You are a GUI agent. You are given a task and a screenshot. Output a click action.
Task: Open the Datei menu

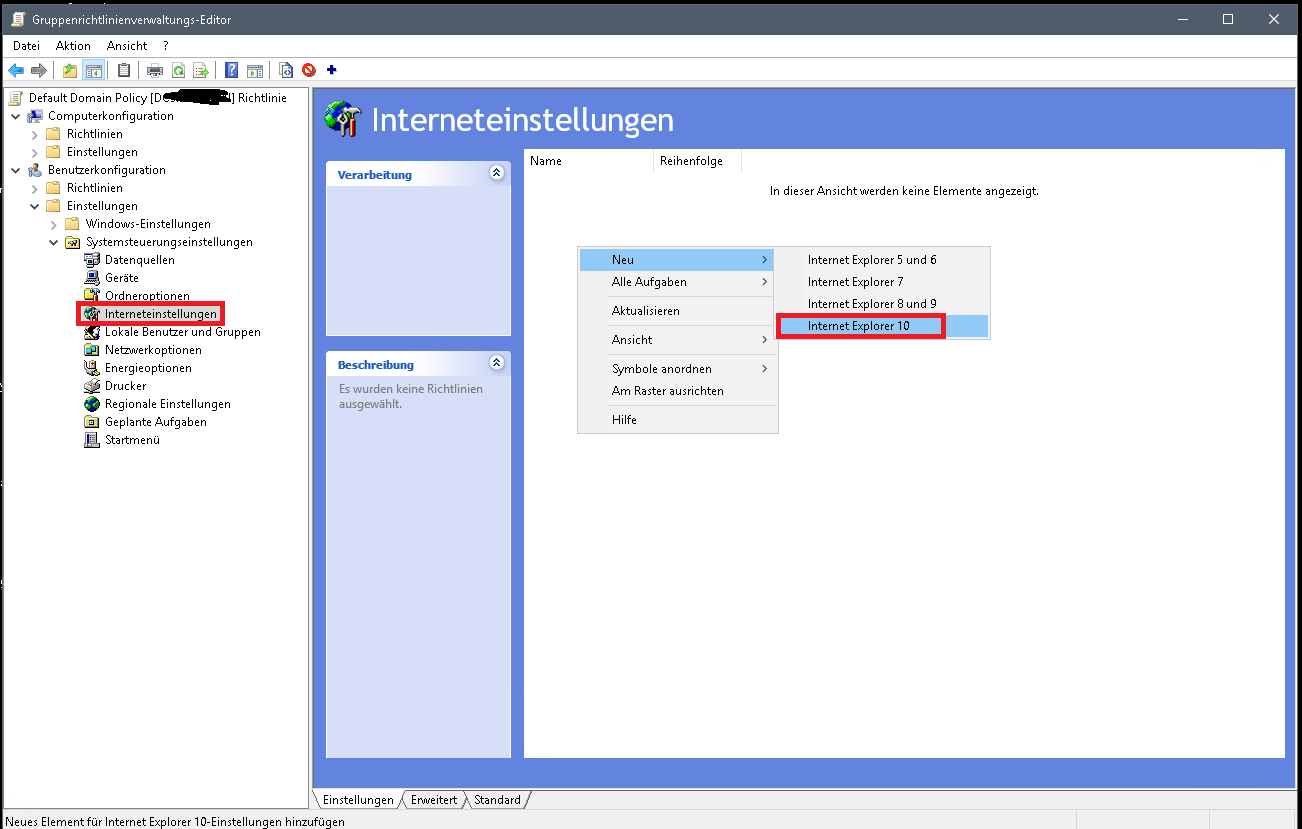coord(27,46)
